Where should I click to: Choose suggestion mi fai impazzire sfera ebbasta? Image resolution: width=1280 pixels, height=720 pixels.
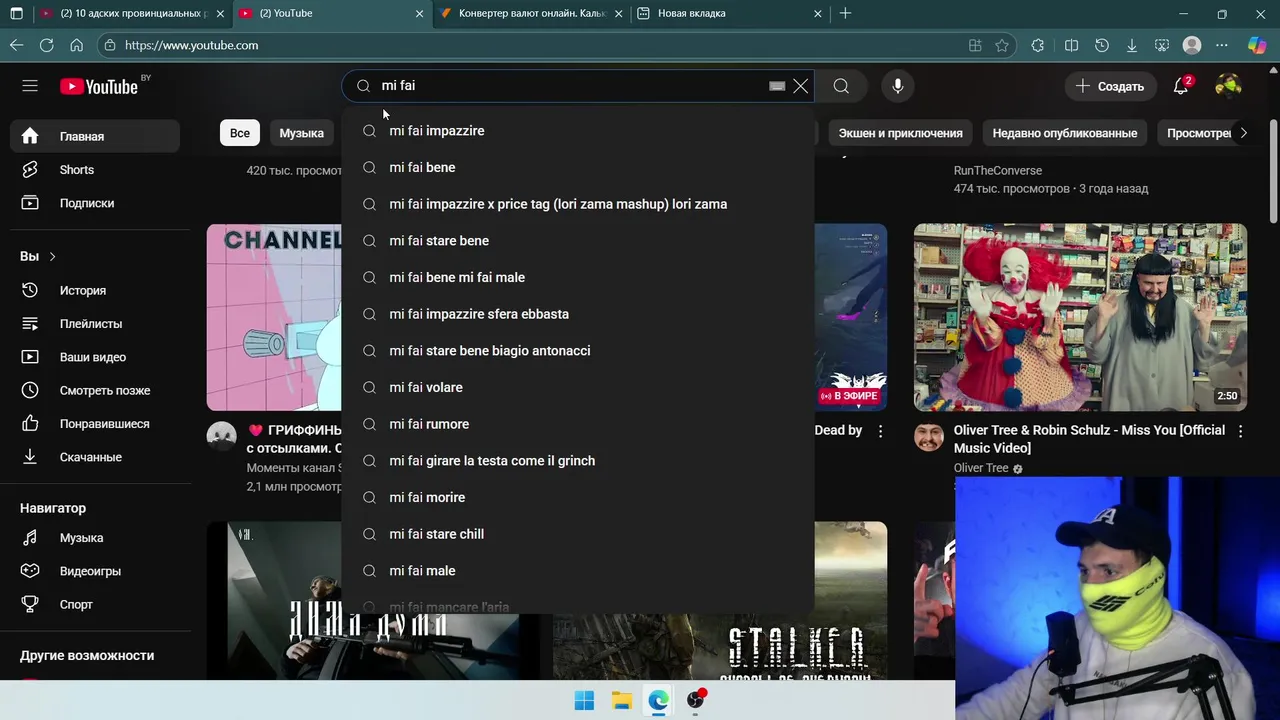tap(578, 314)
